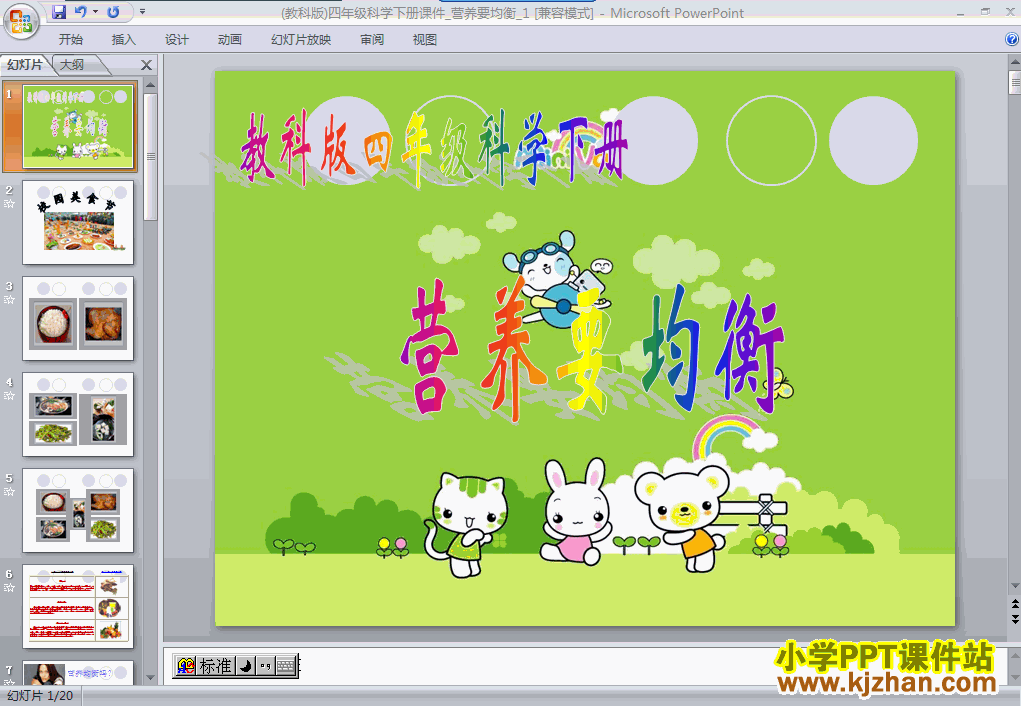Image resolution: width=1021 pixels, height=706 pixels.
Task: Toggle the IME half/full width moon icon
Action: [245, 666]
